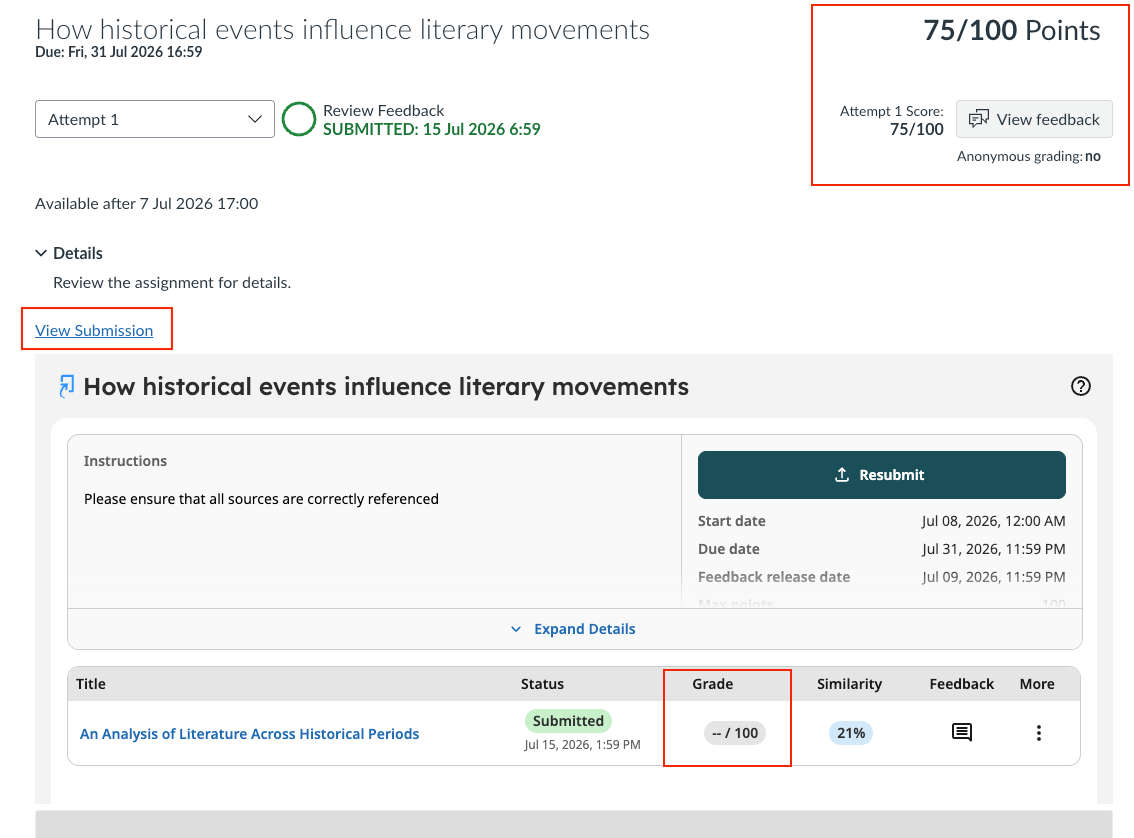Open the 21% similarity report
The image size is (1134, 838).
click(850, 733)
